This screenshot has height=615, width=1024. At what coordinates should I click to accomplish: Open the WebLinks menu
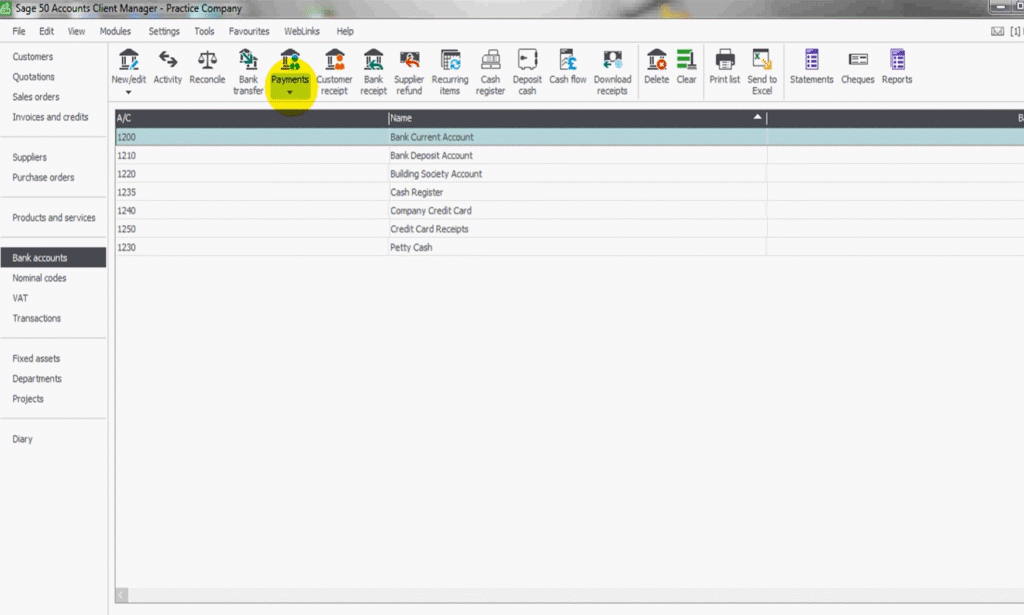tap(302, 31)
